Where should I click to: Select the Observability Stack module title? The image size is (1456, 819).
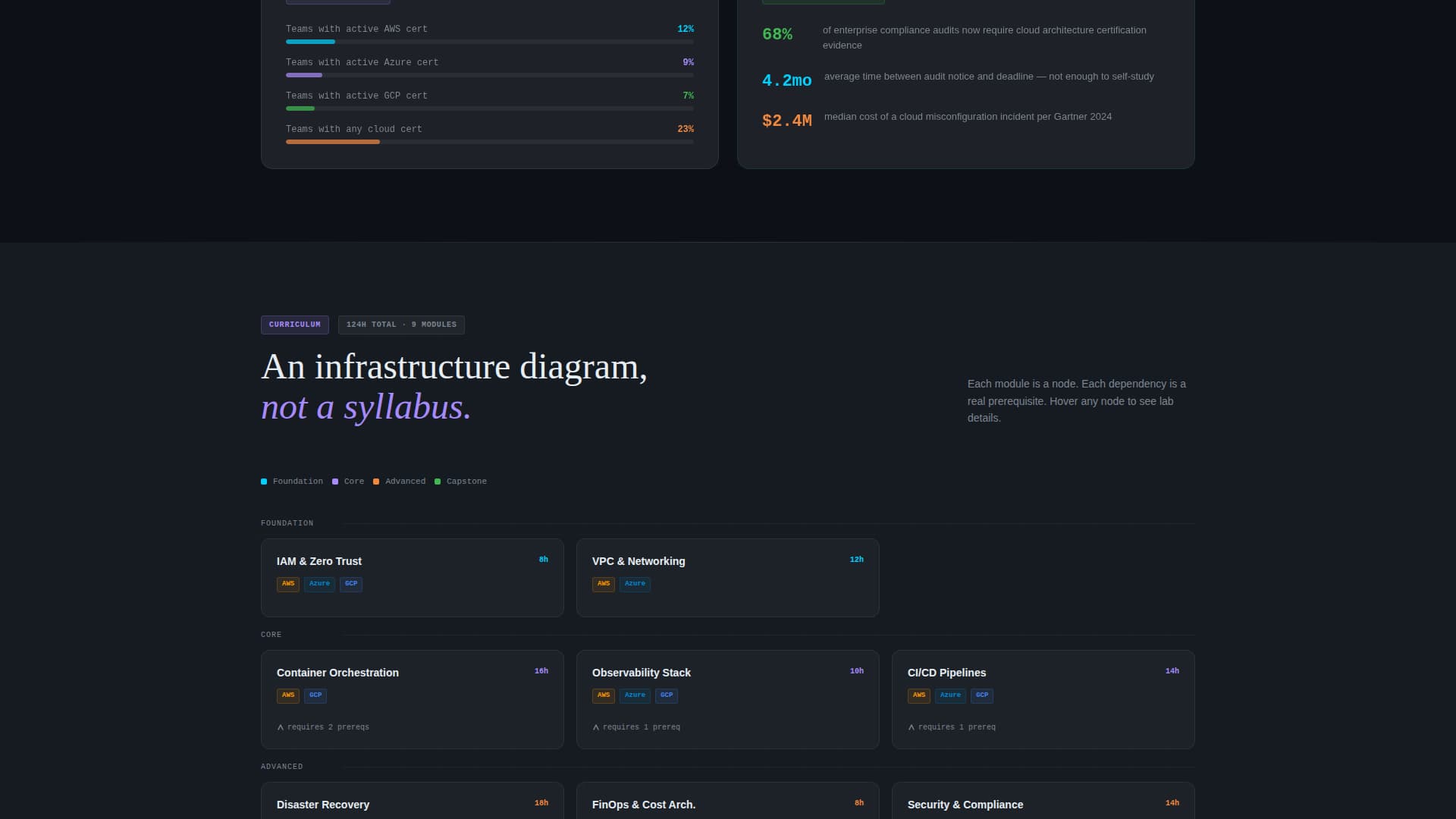click(x=642, y=673)
